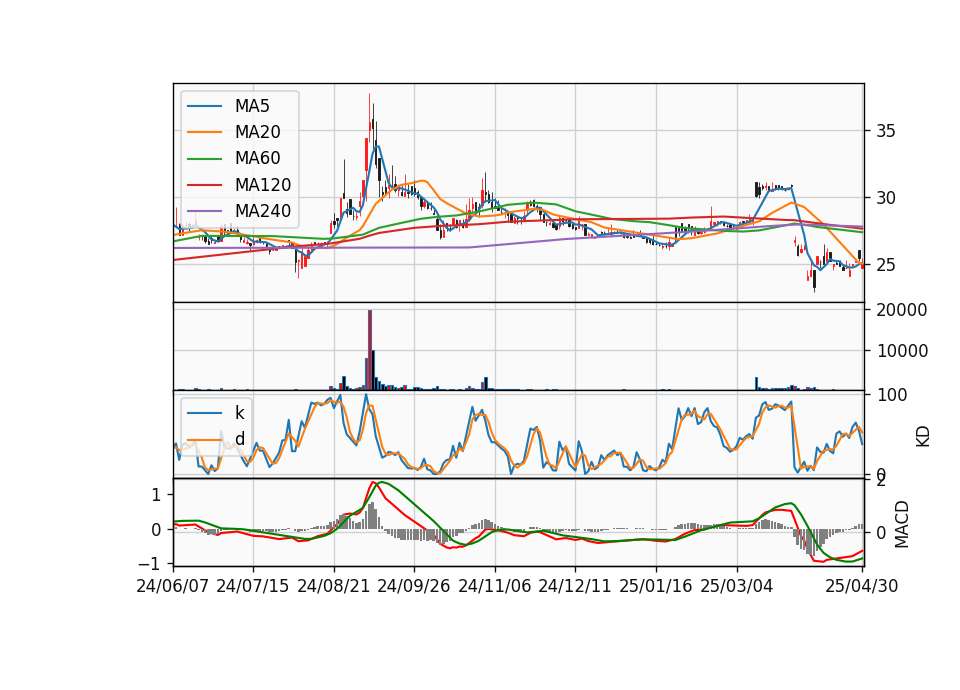This screenshot has width=960, height=690.
Task: Click the orange MA20 legend line sample
Action: point(204,132)
